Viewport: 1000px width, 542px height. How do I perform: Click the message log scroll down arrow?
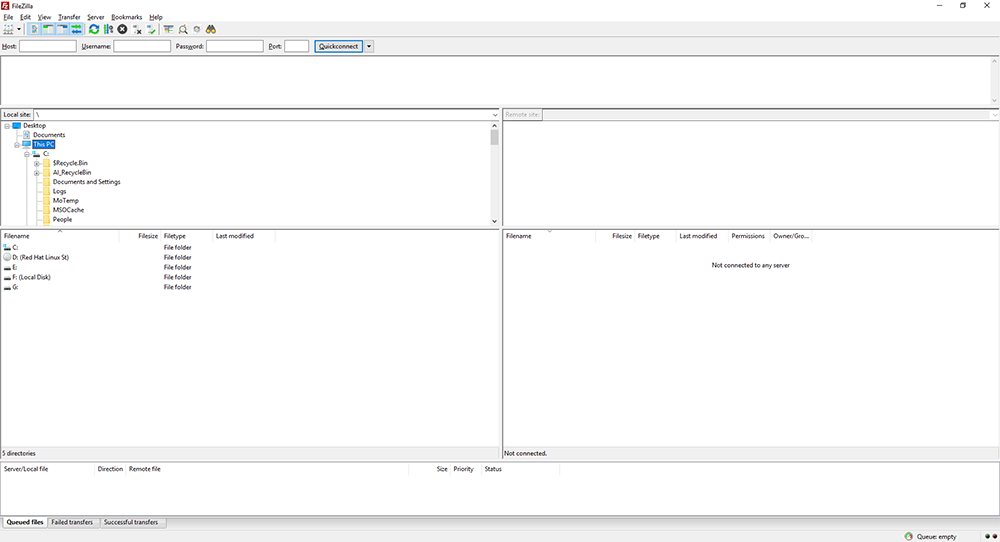(994, 101)
